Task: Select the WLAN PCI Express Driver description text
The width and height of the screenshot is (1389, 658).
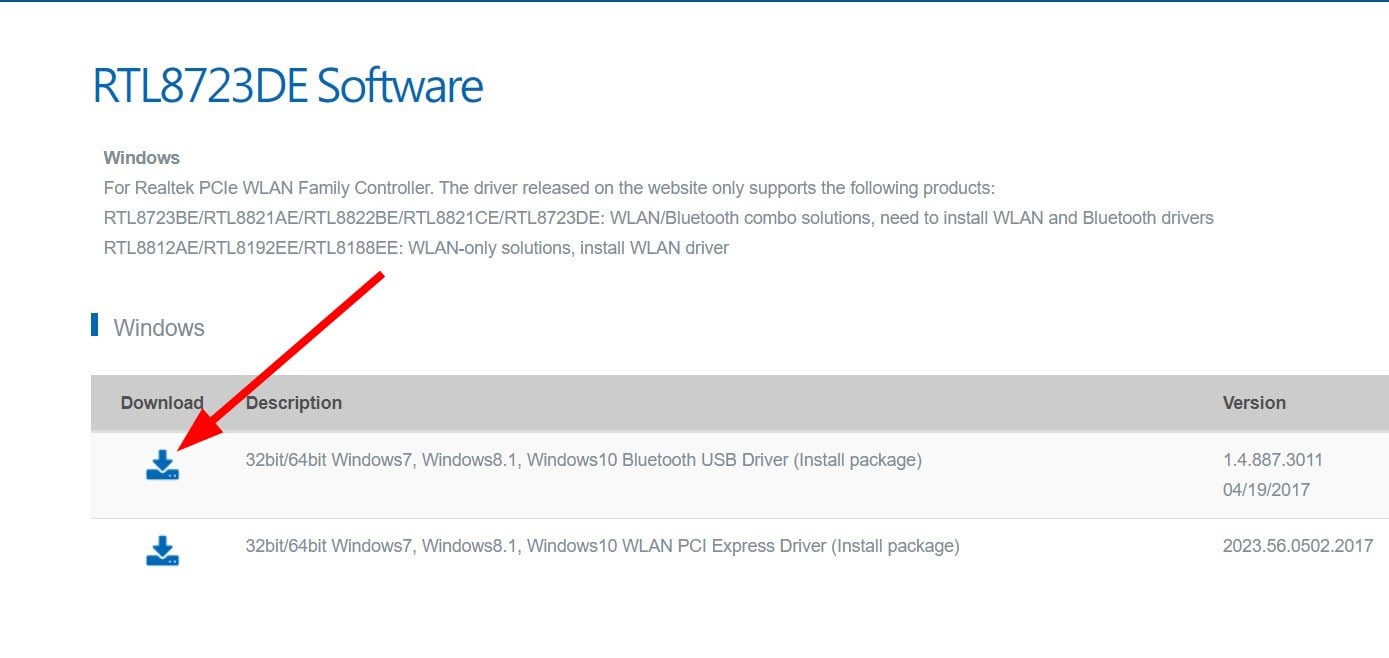Action: 603,546
